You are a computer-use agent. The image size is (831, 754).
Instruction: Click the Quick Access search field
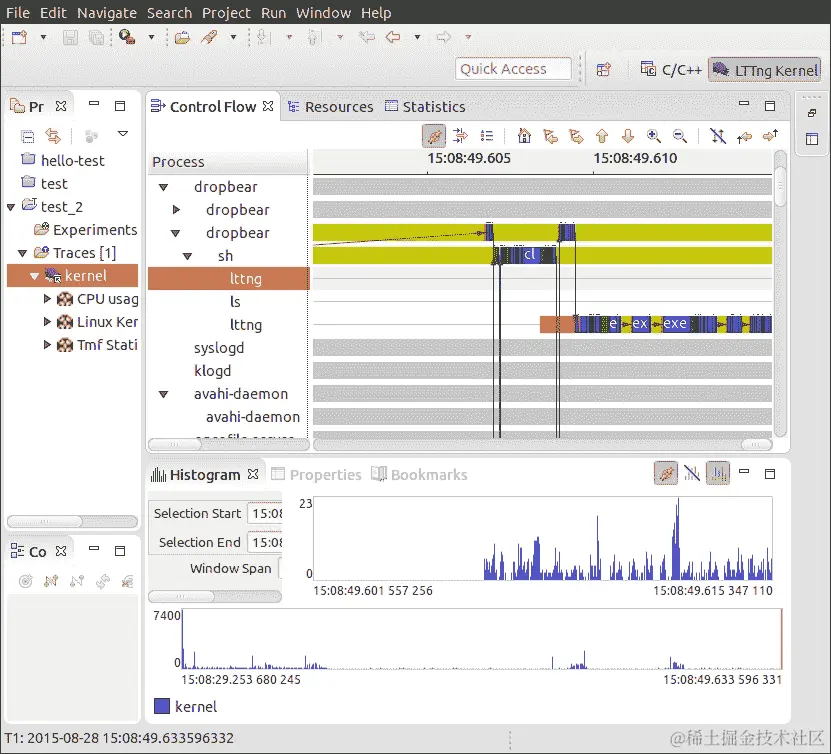coord(513,69)
